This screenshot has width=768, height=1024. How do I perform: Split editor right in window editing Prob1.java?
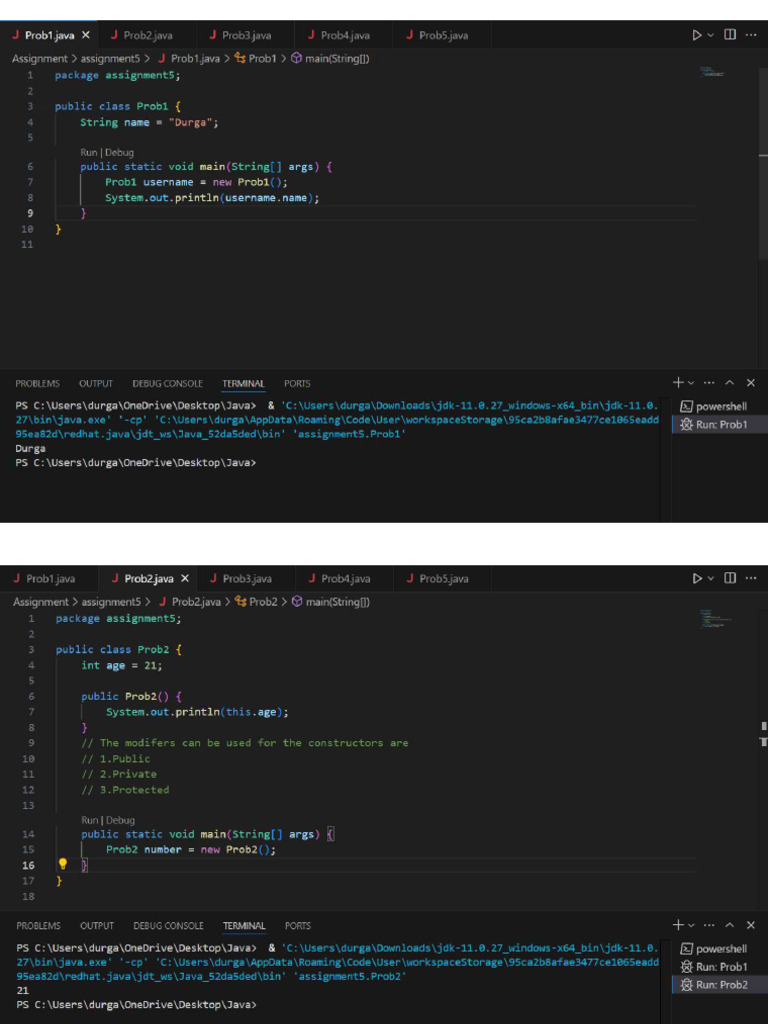pyautogui.click(x=730, y=35)
